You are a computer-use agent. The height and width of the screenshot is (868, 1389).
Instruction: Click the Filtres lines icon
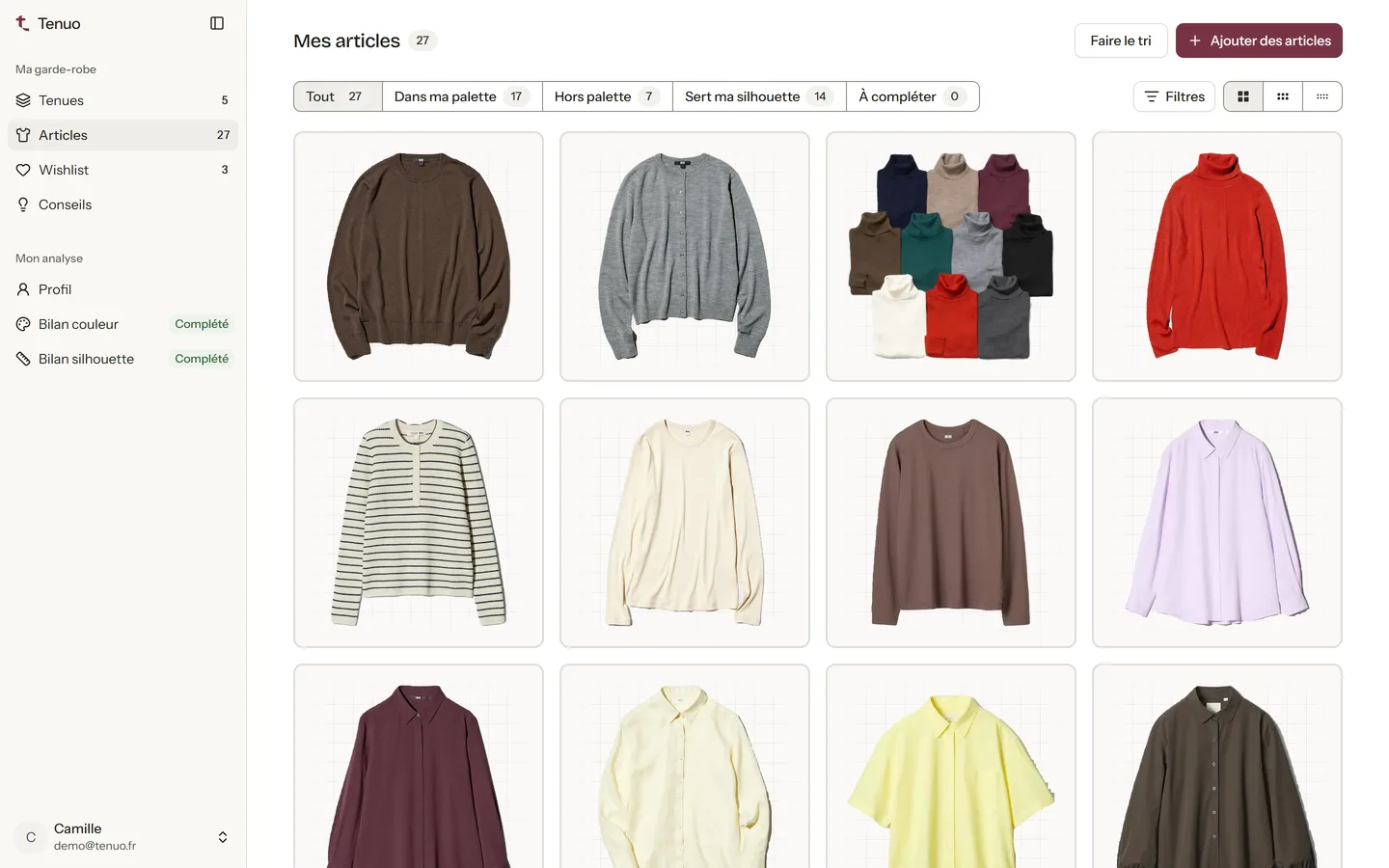click(1151, 96)
